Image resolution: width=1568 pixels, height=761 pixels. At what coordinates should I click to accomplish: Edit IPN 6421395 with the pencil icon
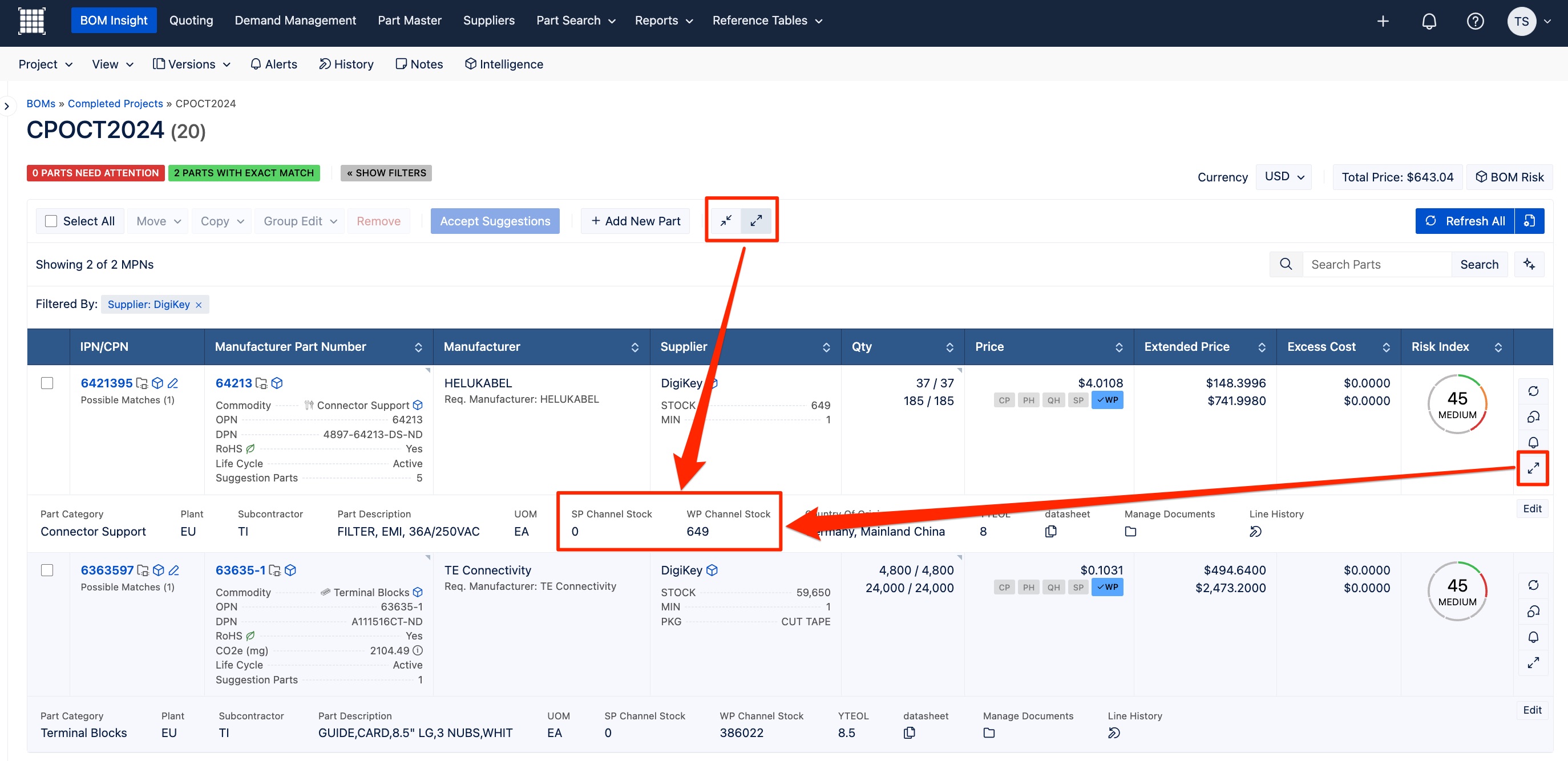173,383
